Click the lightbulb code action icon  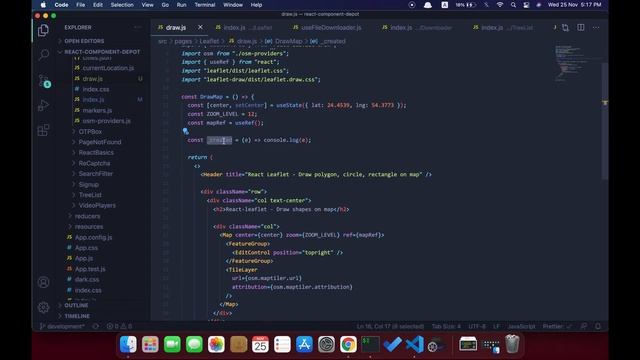186,131
